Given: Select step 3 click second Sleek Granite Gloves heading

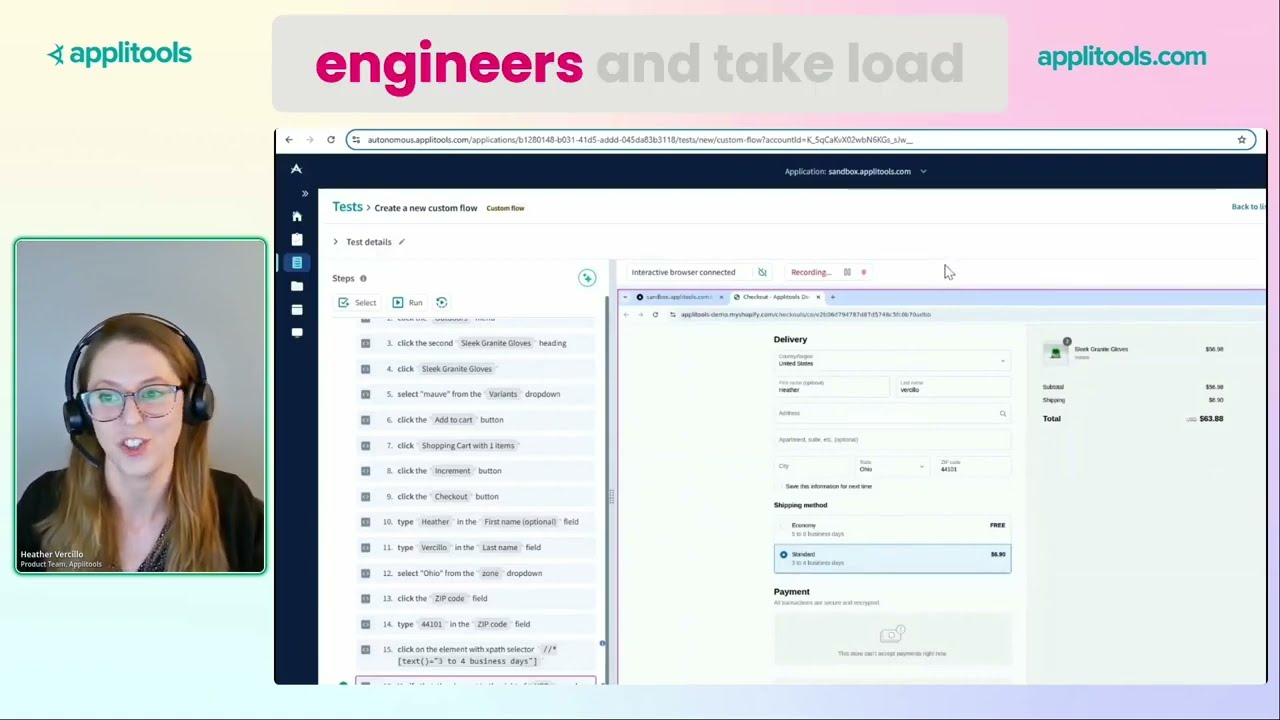Looking at the screenshot, I should (476, 343).
